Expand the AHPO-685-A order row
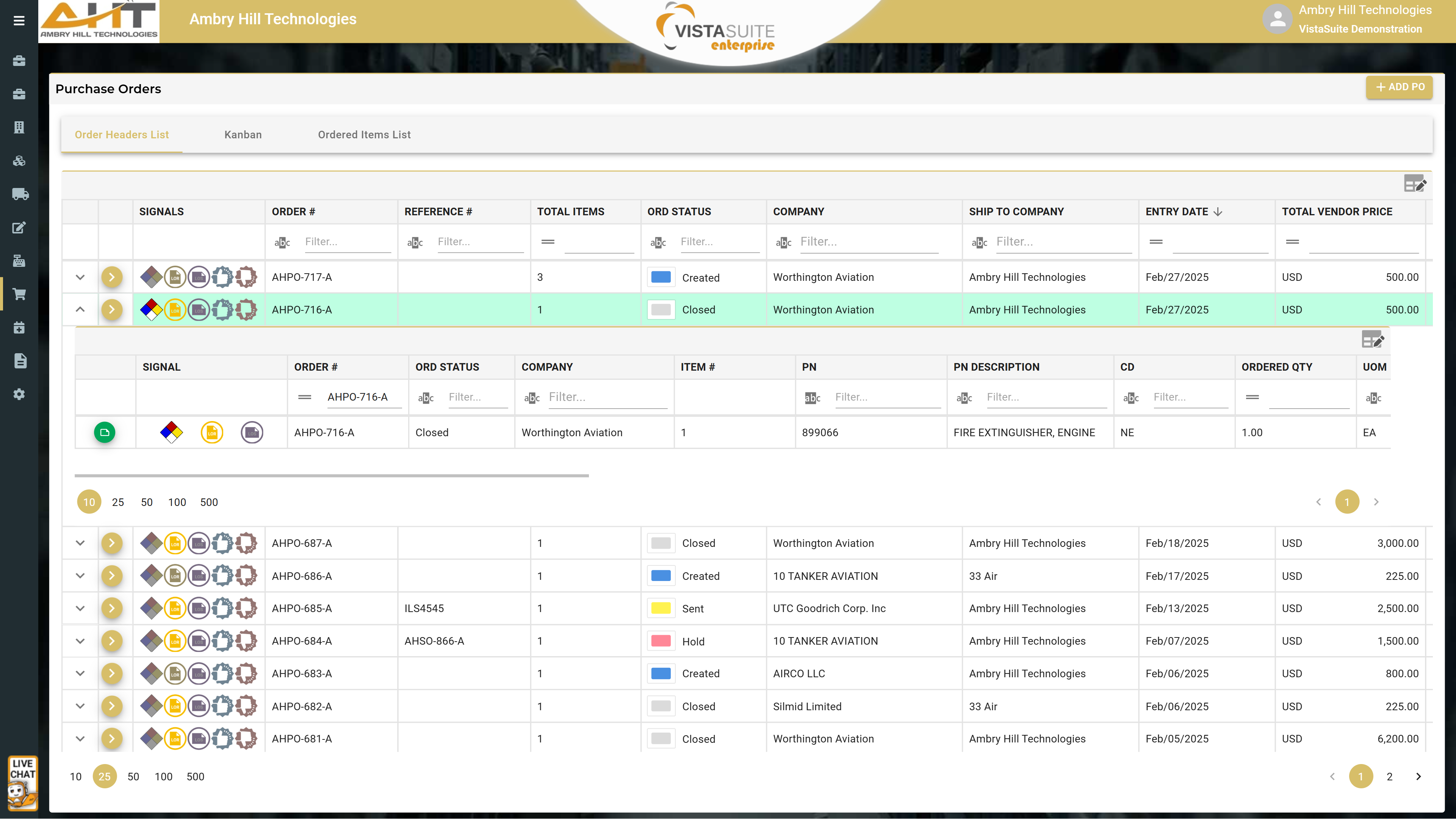The height and width of the screenshot is (819, 1456). pyautogui.click(x=80, y=609)
